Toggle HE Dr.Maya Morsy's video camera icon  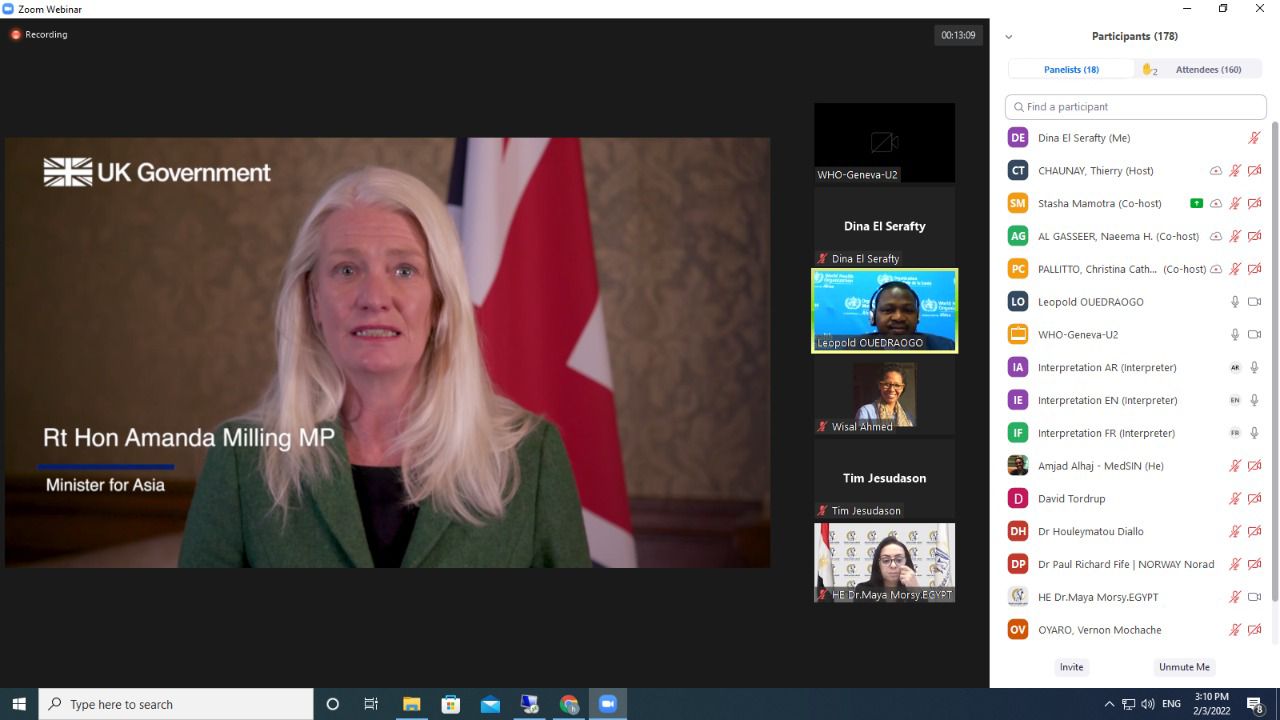coord(1254,597)
